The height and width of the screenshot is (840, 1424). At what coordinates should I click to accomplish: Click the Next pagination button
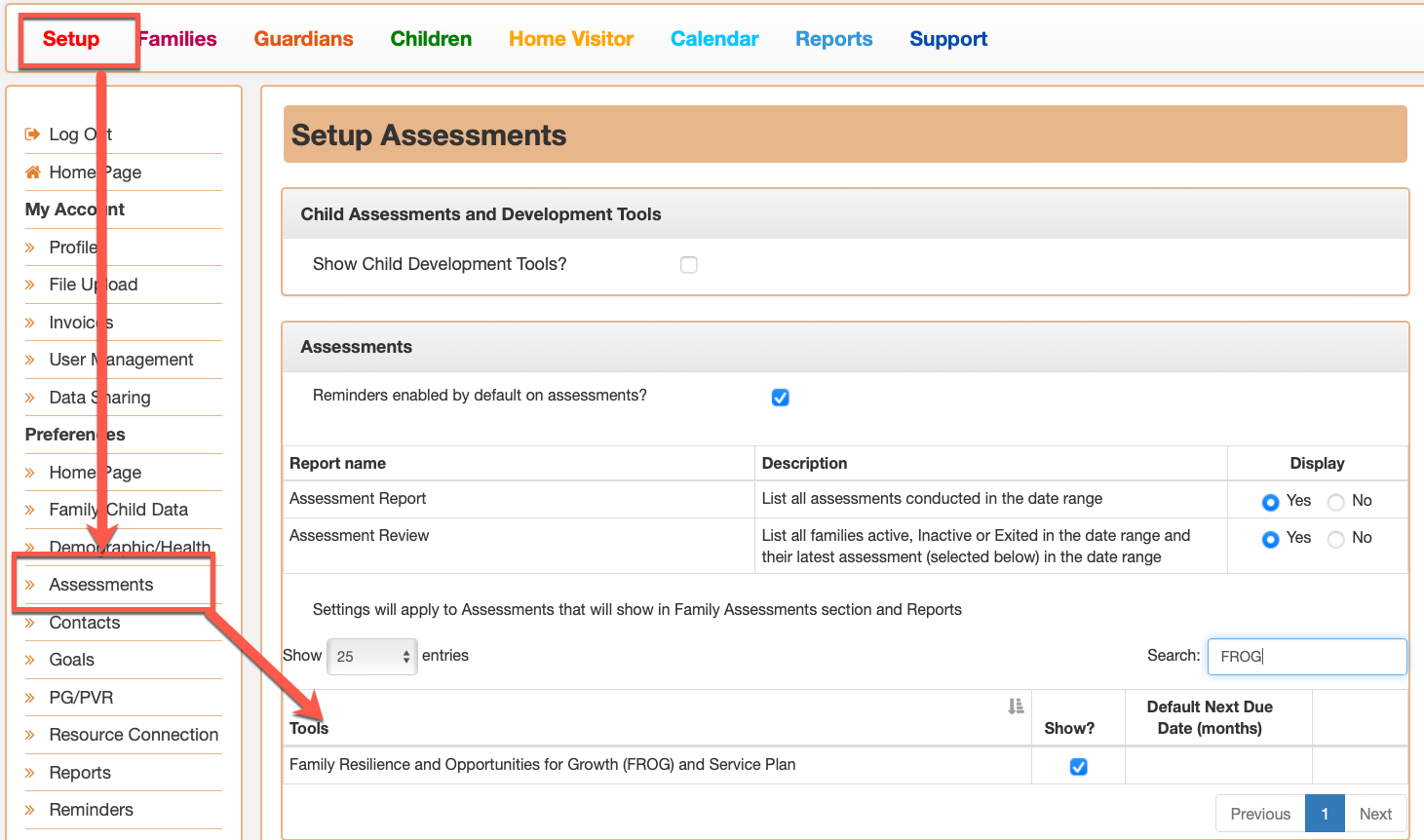[1375, 814]
